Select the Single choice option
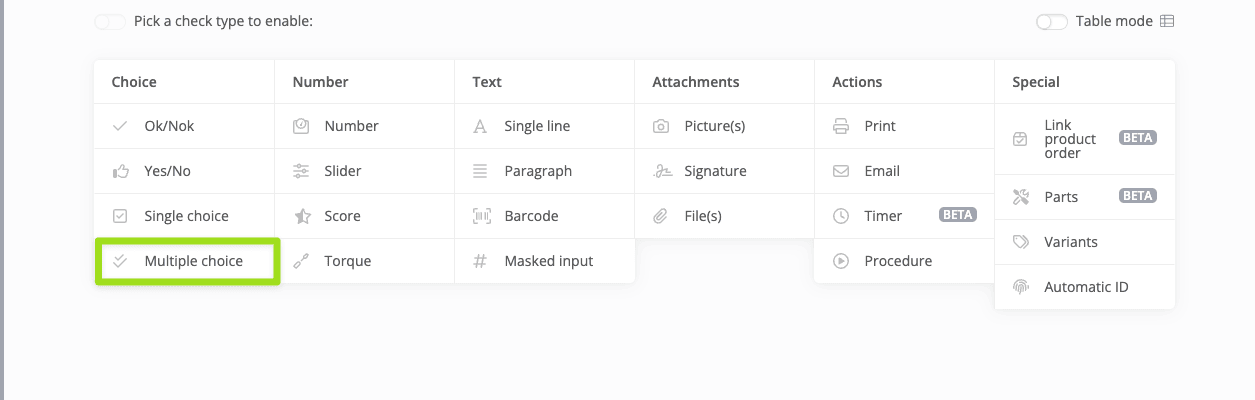The image size is (1255, 400). [x=186, y=216]
